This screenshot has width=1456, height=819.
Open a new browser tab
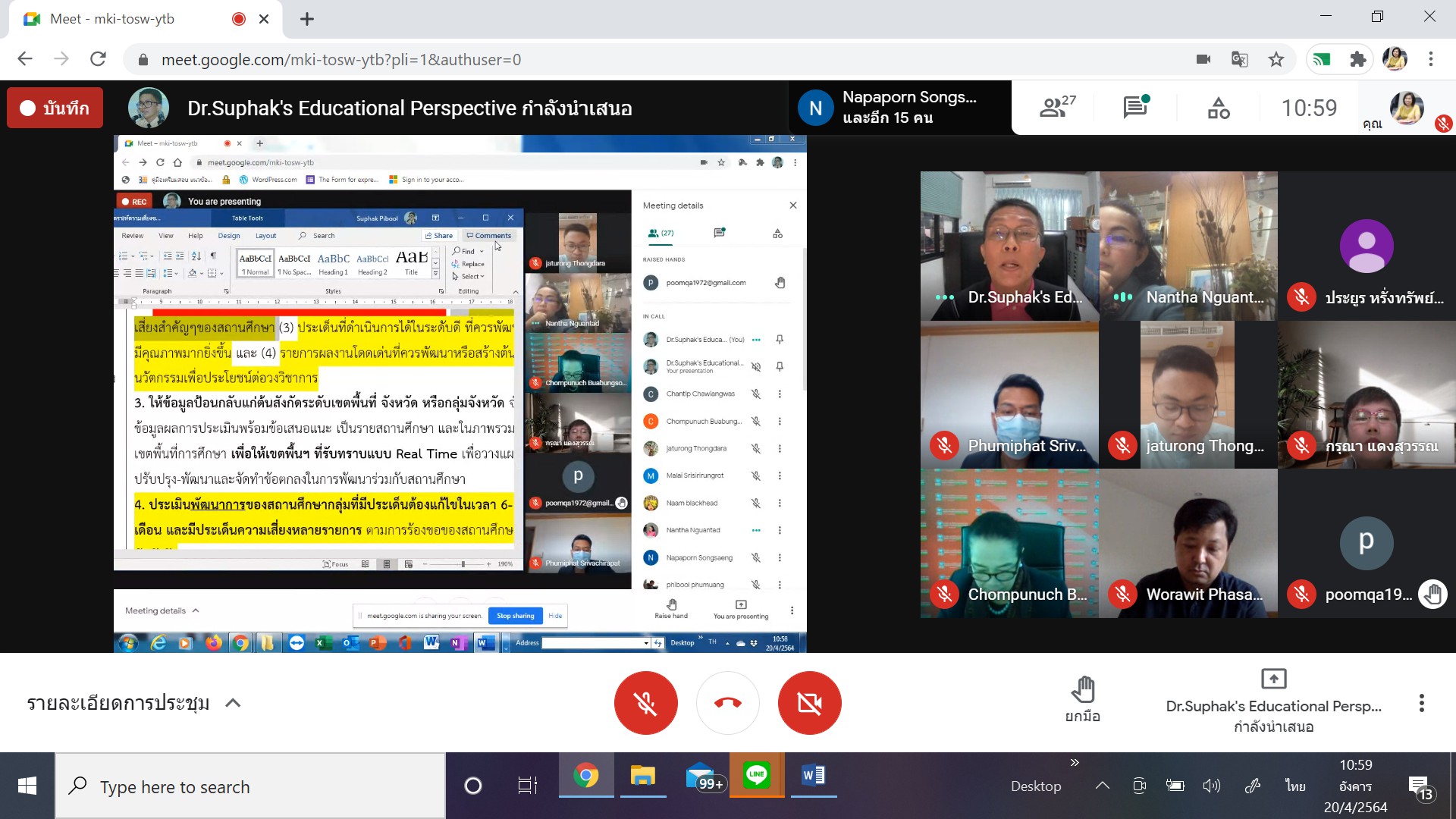click(x=307, y=19)
